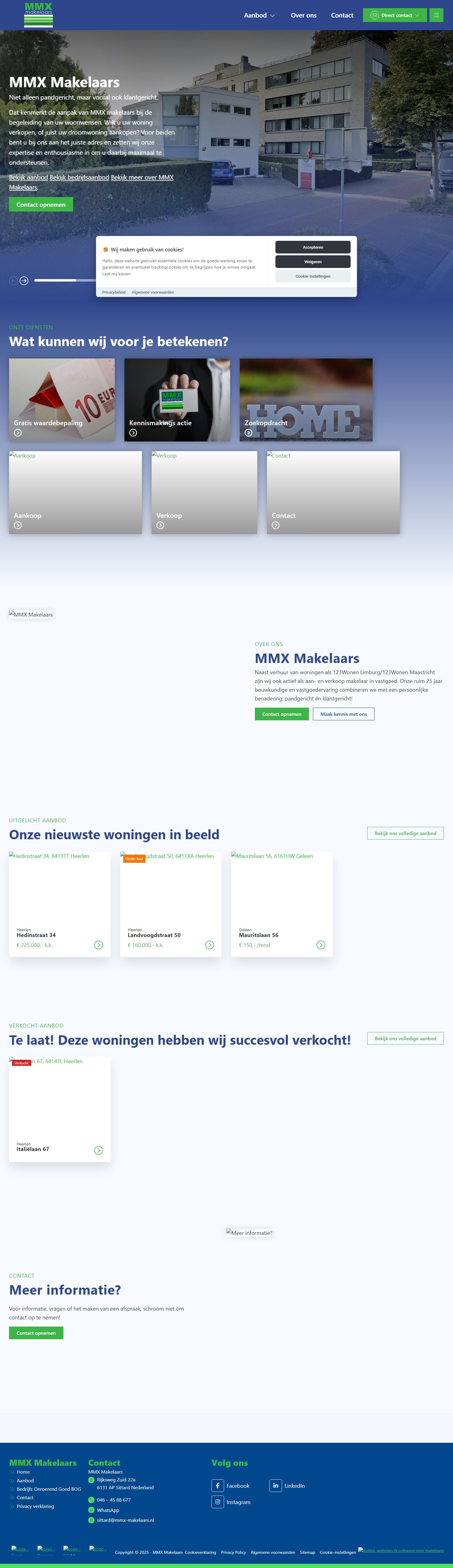Open the Facebook icon under Volg ons

[217, 1486]
